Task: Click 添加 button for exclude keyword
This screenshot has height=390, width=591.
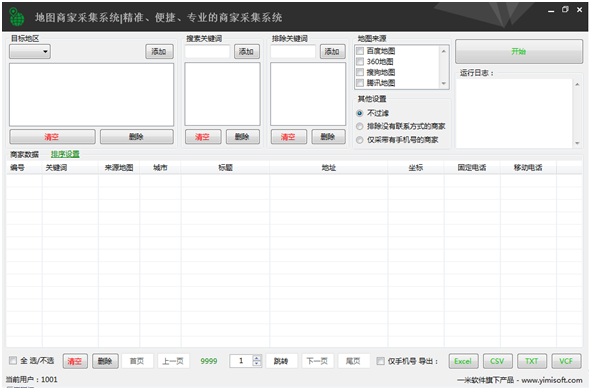Action: click(x=332, y=52)
